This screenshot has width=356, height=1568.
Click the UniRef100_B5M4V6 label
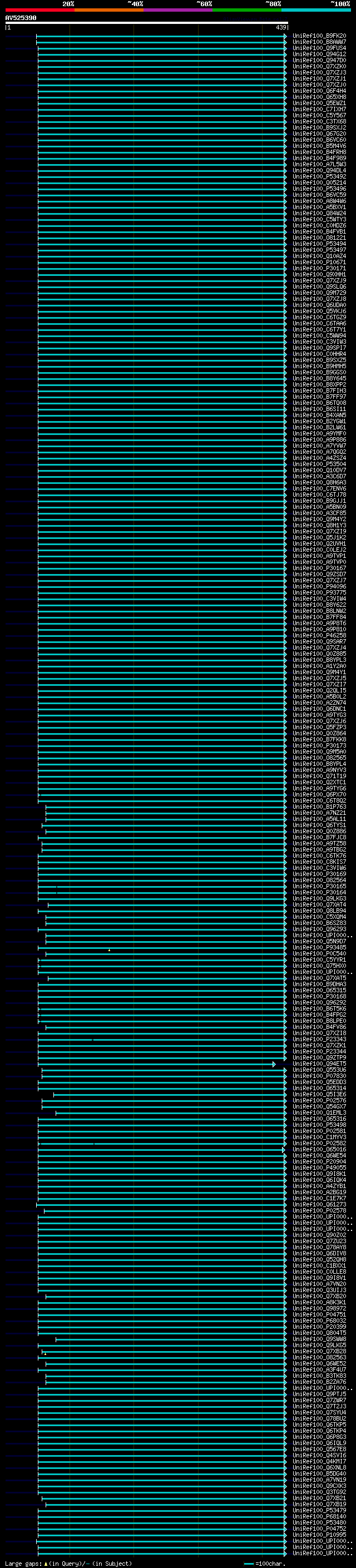tap(319, 146)
